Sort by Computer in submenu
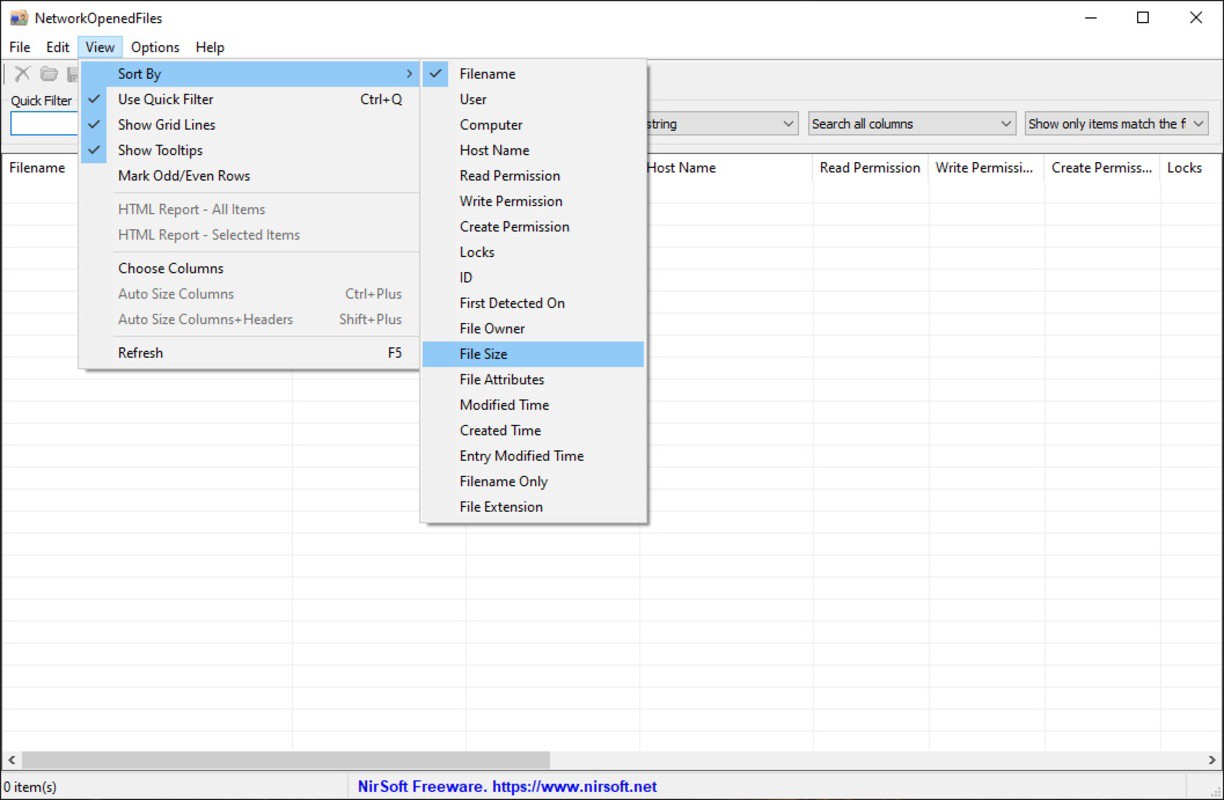 coord(533,125)
